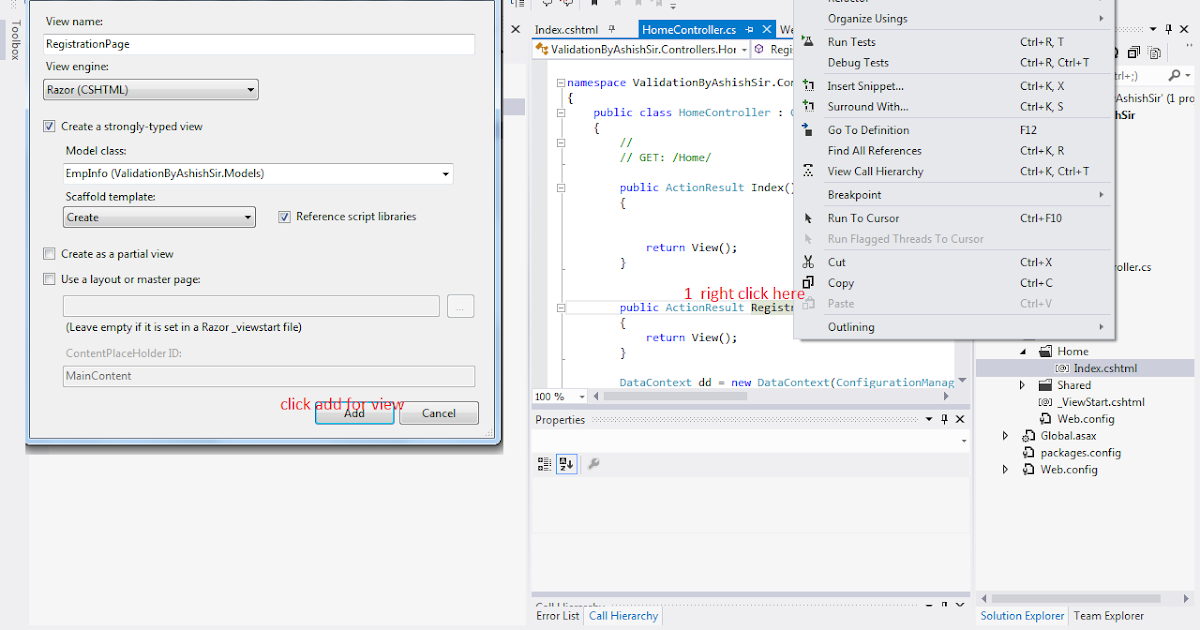The height and width of the screenshot is (630, 1200).
Task: Toggle pin on HomeController.cs tab
Action: tap(749, 30)
